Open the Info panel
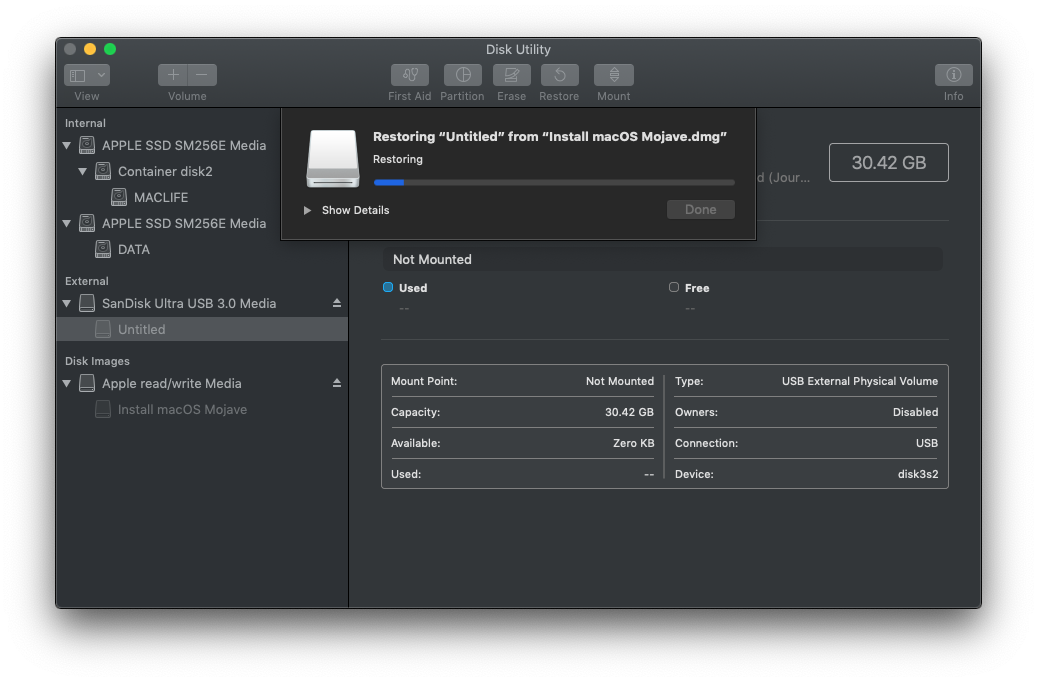The width and height of the screenshot is (1037, 682). (x=953, y=75)
